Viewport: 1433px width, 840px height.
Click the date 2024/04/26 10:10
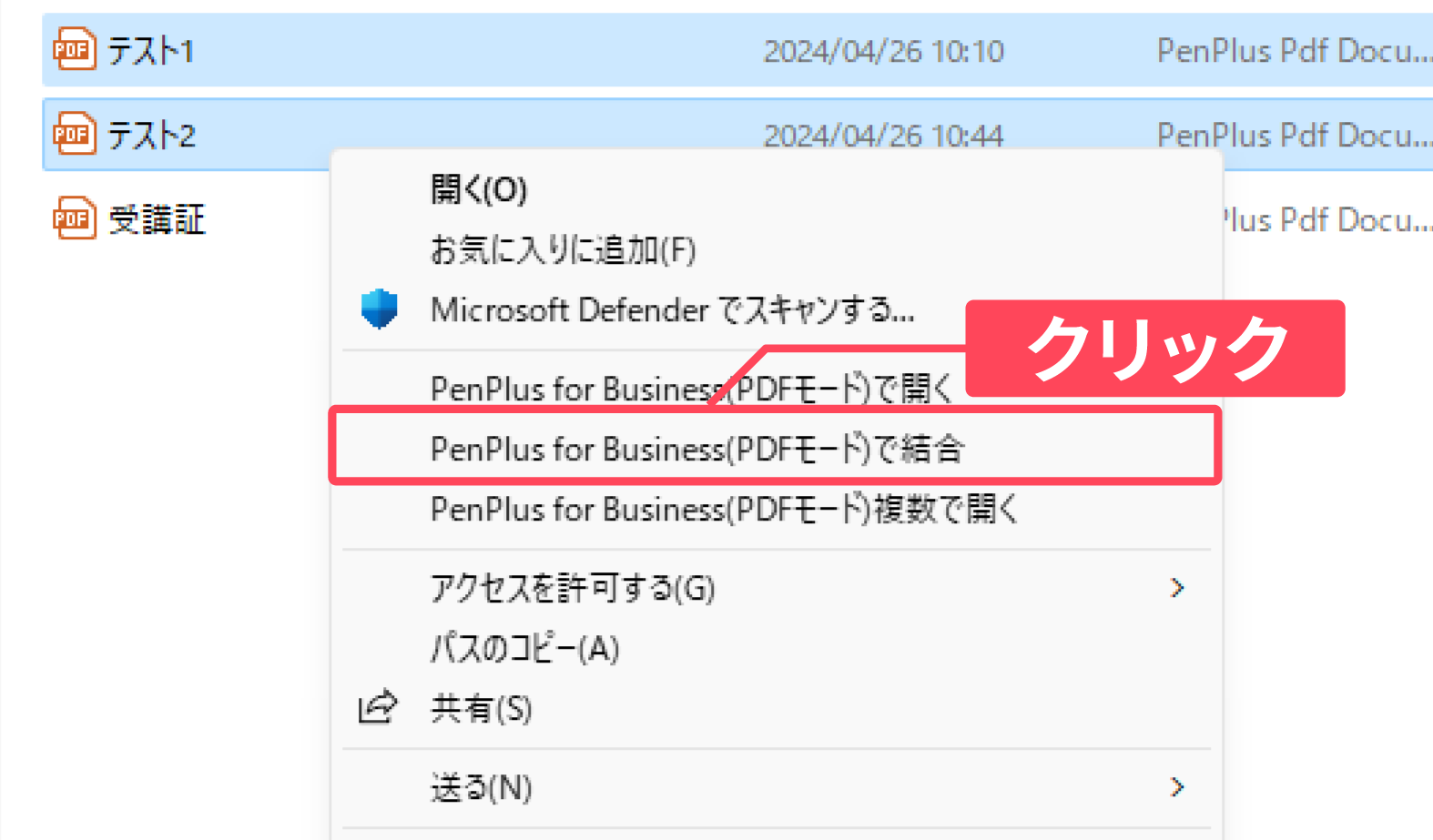point(883,51)
